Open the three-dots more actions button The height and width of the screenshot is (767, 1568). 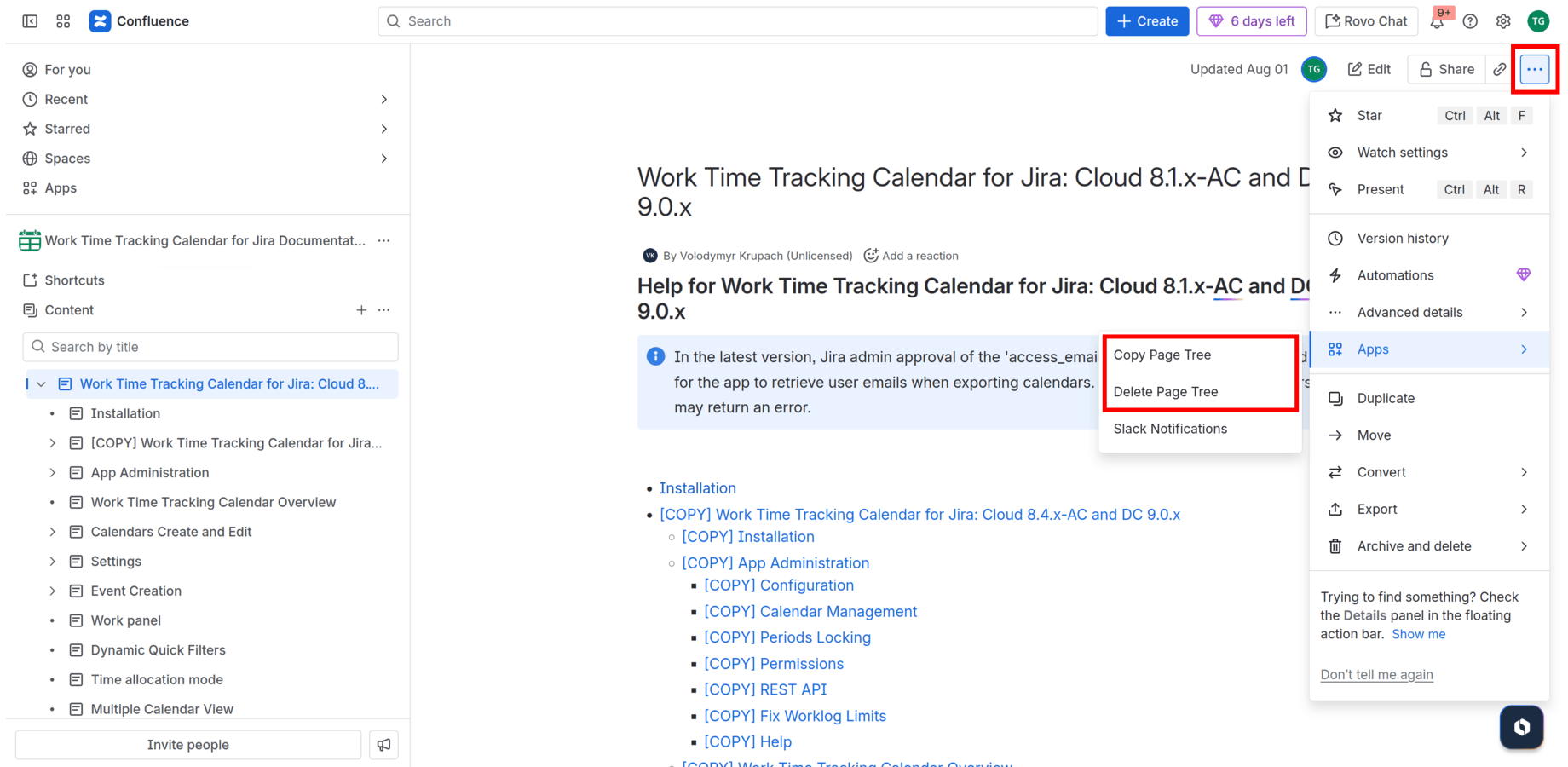click(1535, 70)
